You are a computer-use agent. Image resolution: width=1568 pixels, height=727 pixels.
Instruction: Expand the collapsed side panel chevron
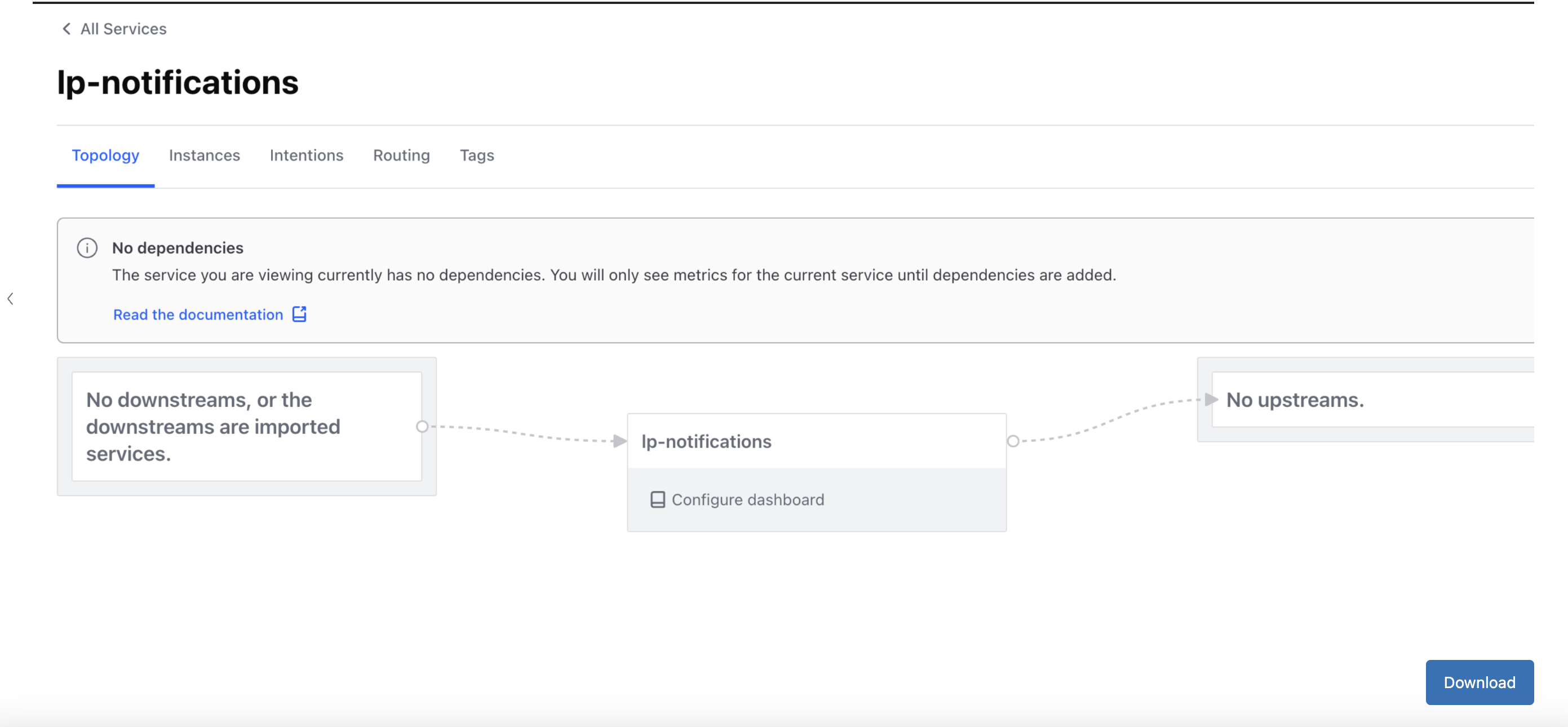[10, 298]
